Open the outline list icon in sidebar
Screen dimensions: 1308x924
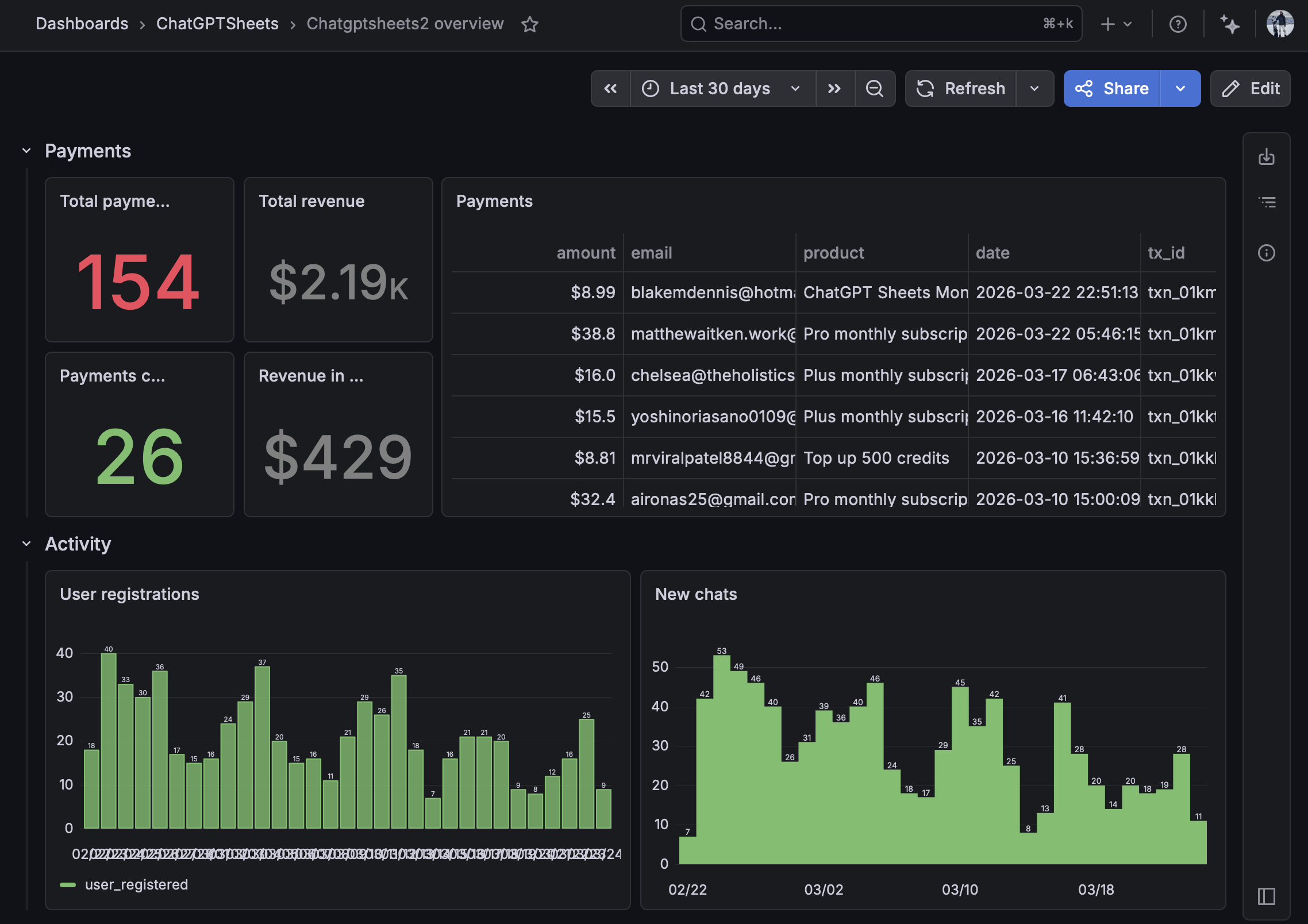[x=1267, y=202]
